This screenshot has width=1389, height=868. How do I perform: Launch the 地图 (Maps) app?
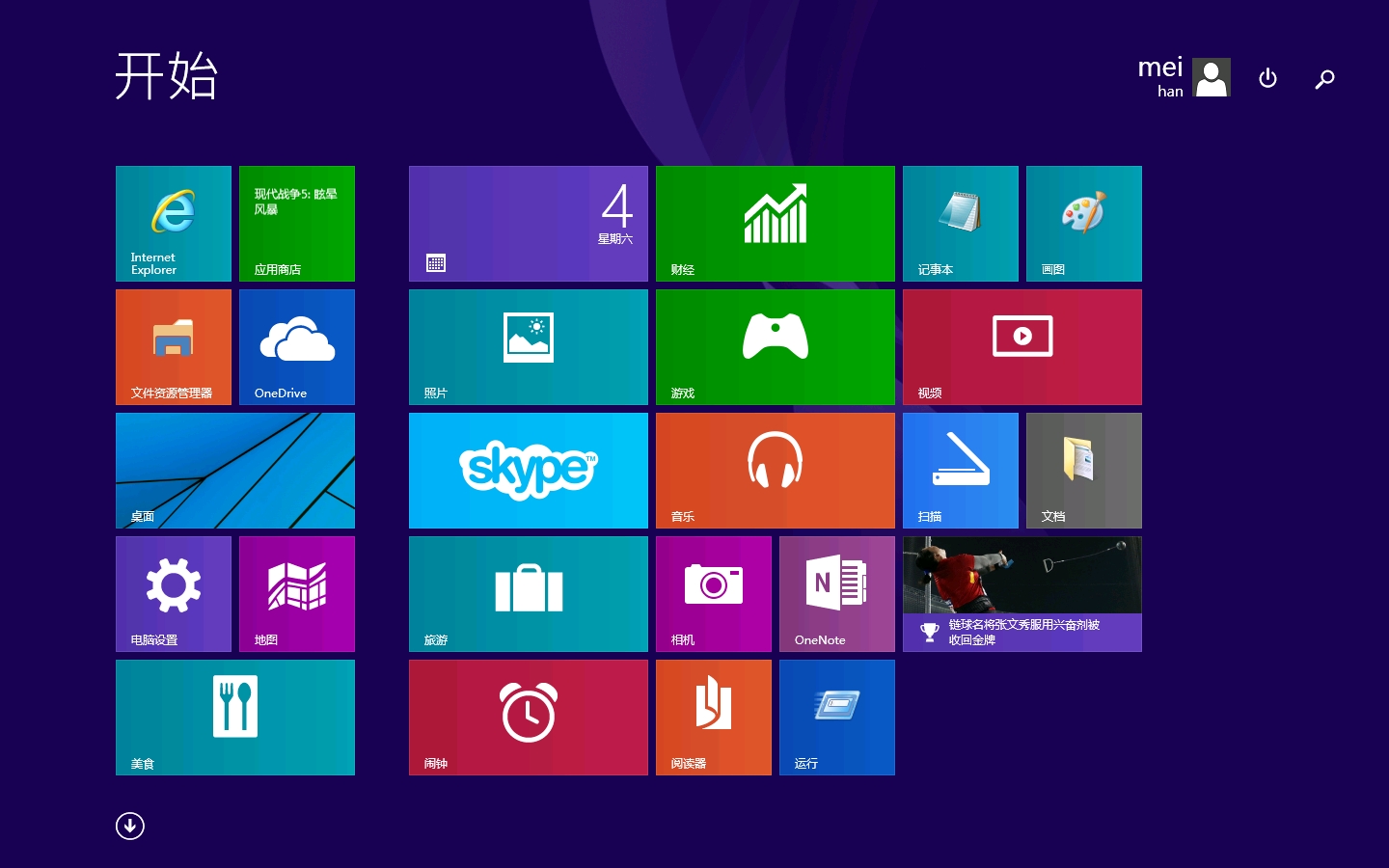coord(296,593)
